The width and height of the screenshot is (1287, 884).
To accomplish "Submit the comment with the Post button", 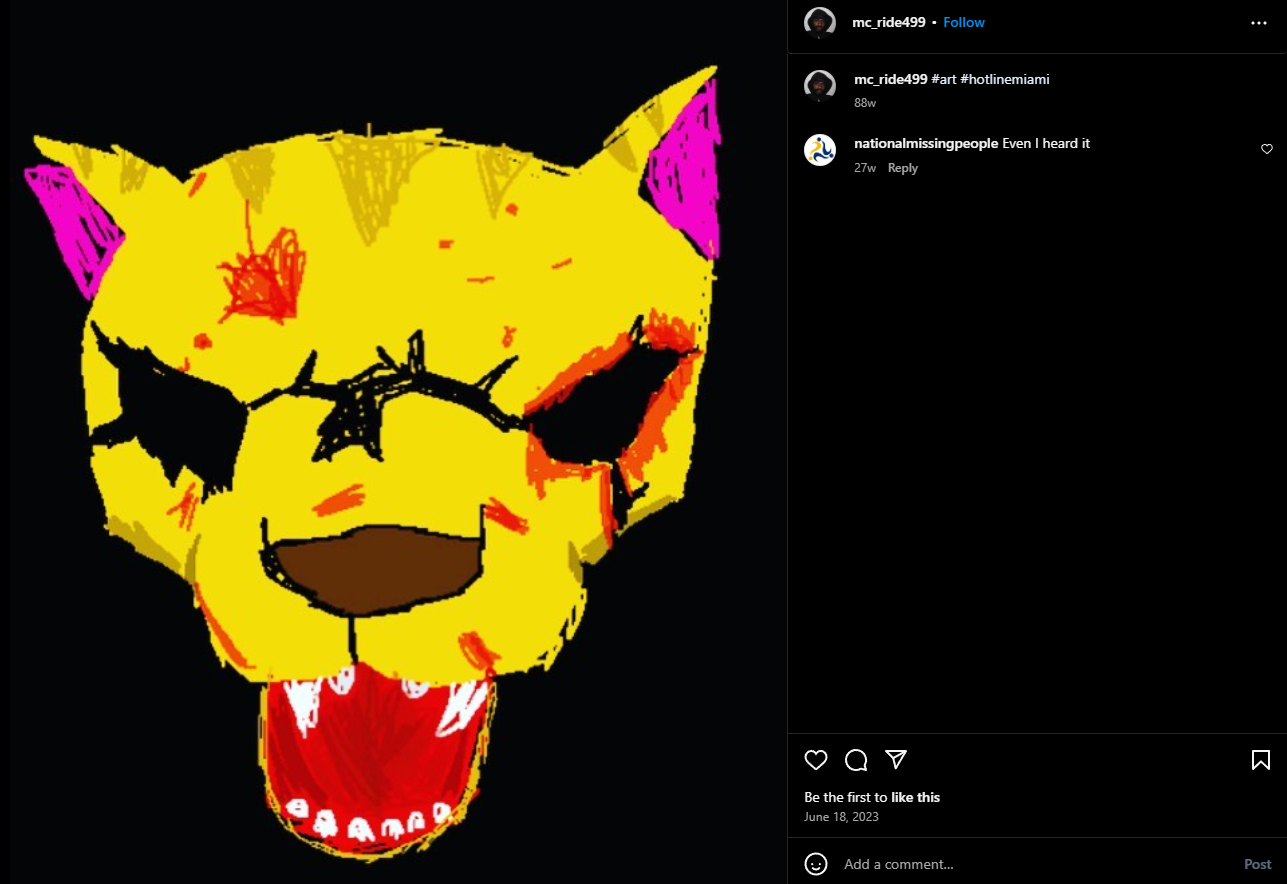I will coord(1258,864).
